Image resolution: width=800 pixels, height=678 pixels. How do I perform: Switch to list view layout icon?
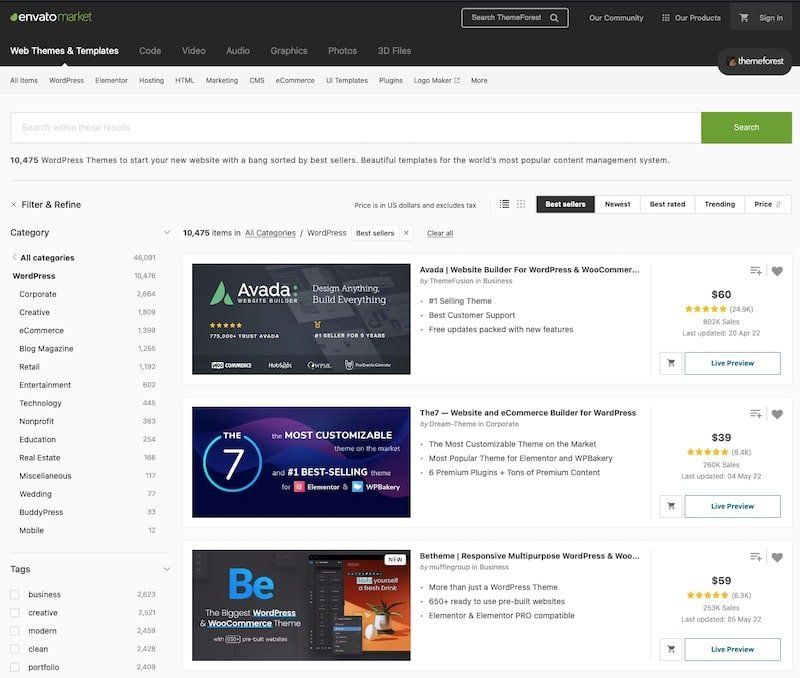click(x=504, y=204)
